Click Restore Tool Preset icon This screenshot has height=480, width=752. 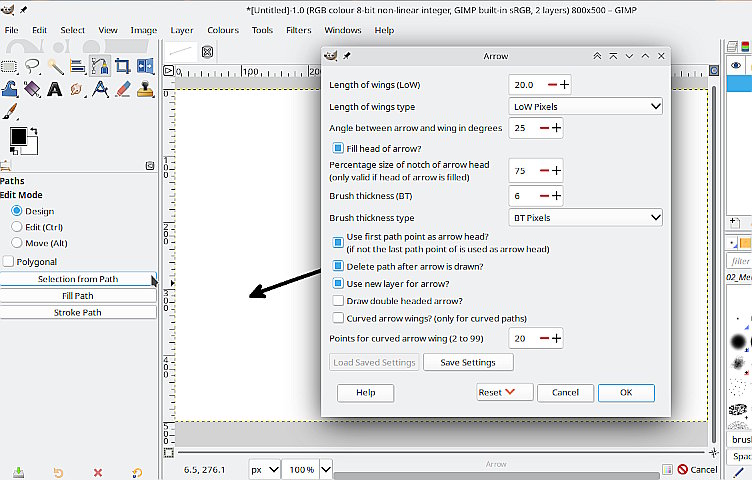pos(58,473)
